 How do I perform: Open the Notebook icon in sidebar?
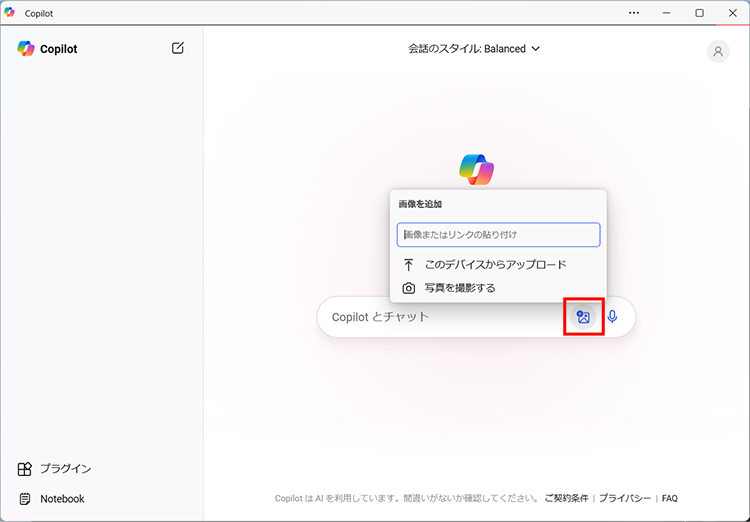[x=24, y=499]
